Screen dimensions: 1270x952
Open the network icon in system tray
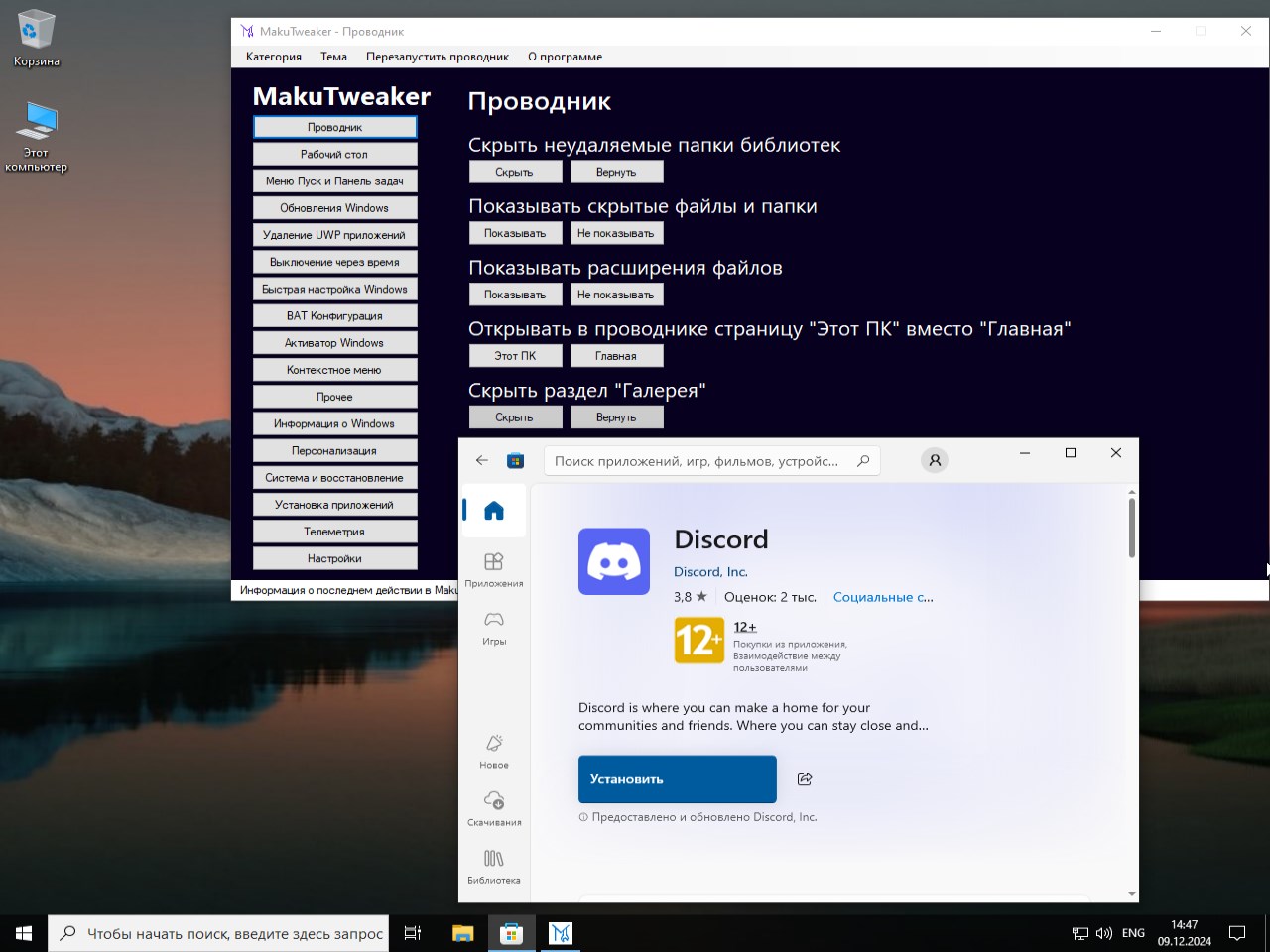coord(1080,933)
